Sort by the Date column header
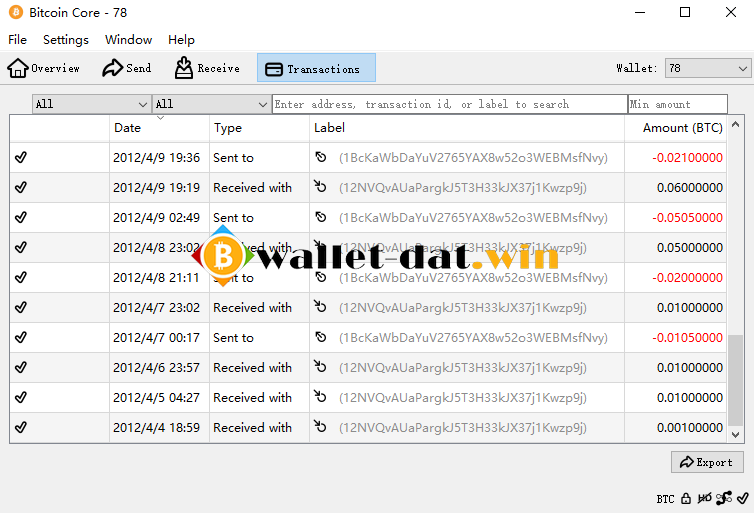754x513 pixels. pyautogui.click(x=159, y=128)
